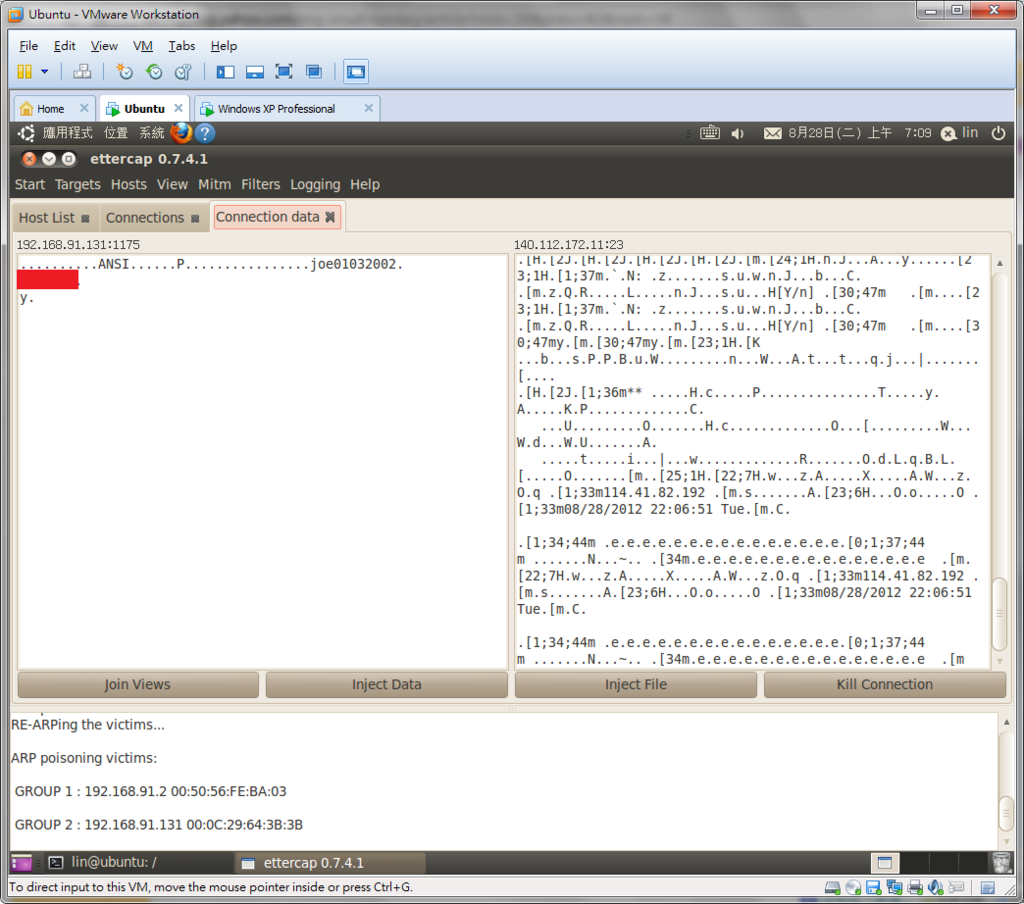This screenshot has height=904, width=1024.
Task: Open the volume control in Ubuntu panel
Action: 739,133
